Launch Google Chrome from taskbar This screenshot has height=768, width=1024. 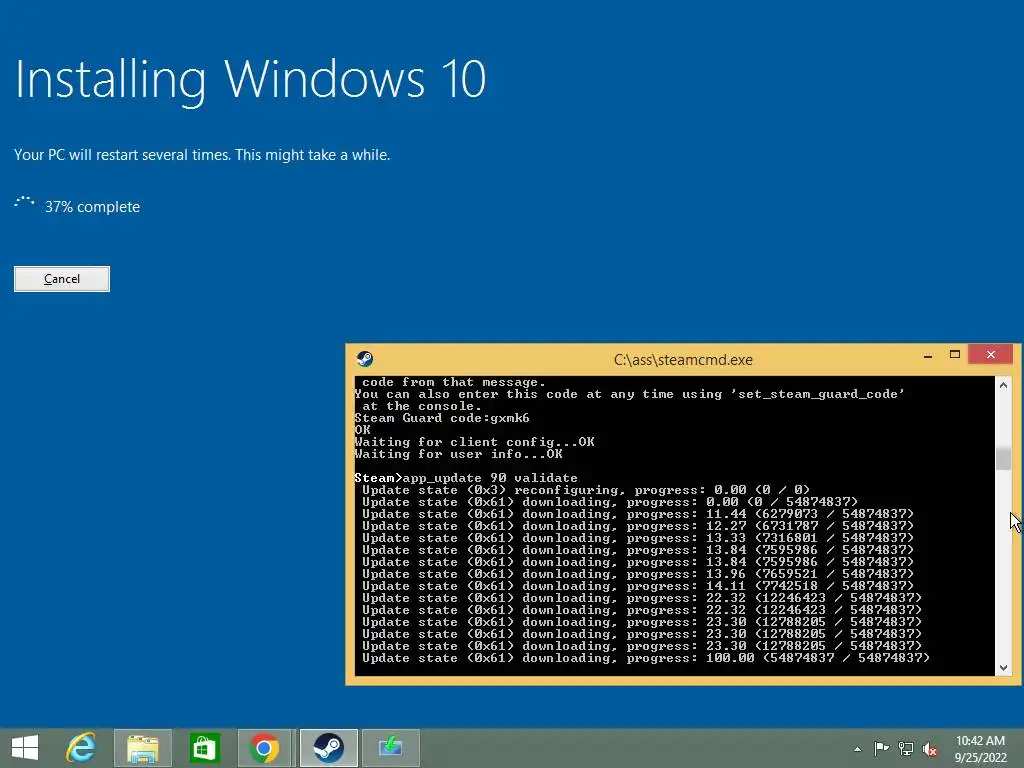(264, 748)
